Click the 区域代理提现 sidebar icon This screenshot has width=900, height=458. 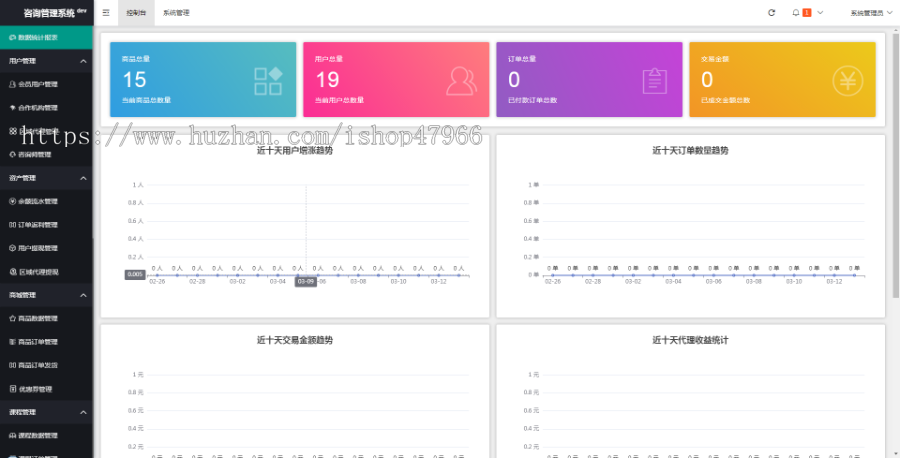(13, 272)
